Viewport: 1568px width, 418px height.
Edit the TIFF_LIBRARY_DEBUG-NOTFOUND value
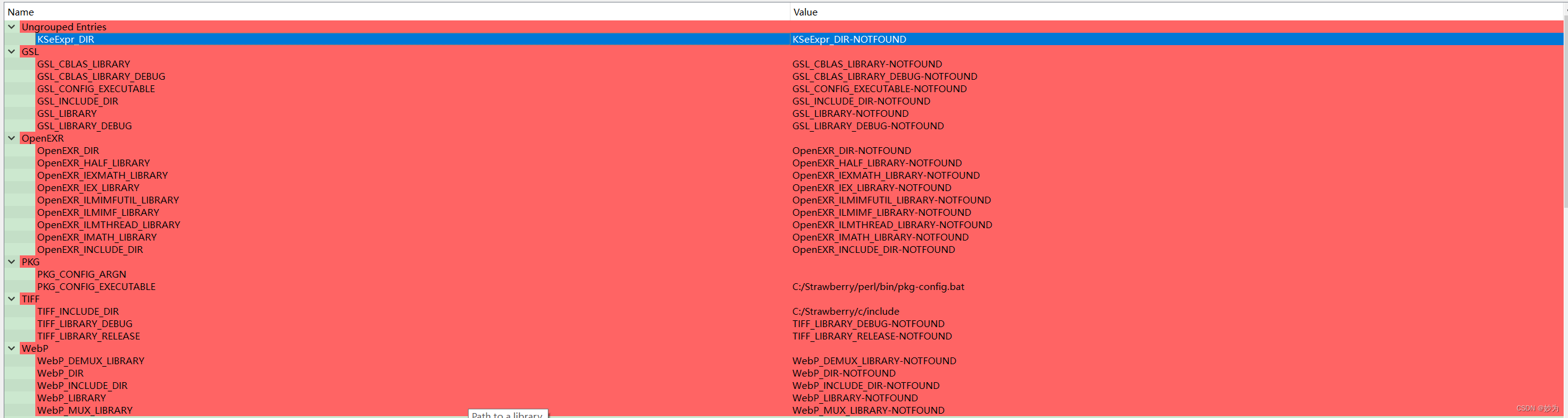(868, 324)
